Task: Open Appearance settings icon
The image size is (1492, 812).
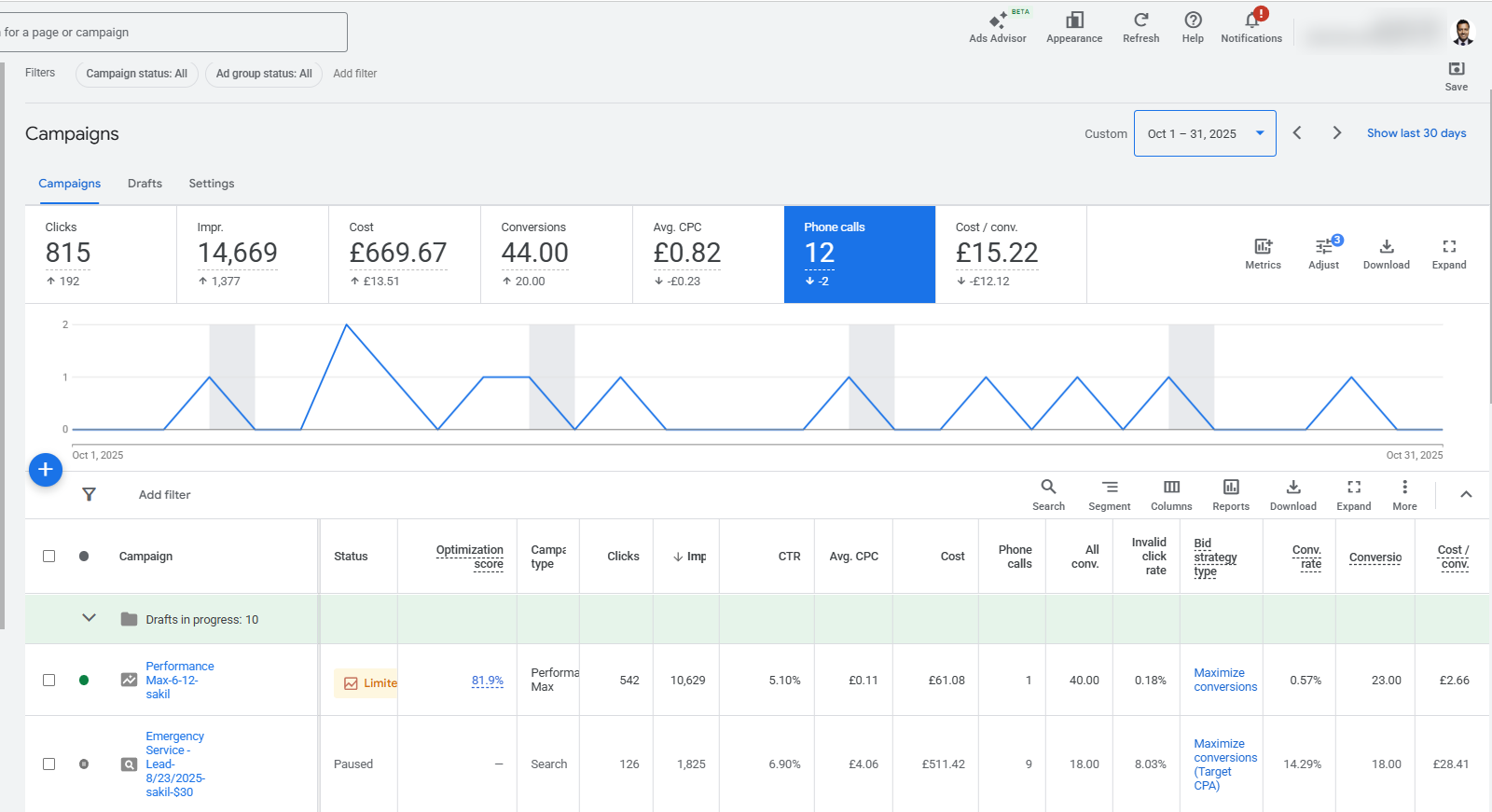Action: tap(1074, 26)
